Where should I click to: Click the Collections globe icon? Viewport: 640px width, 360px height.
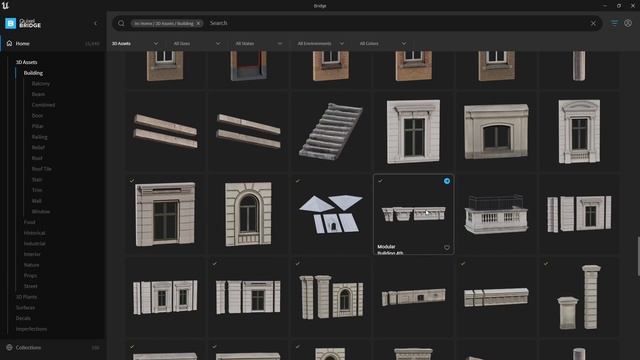point(9,347)
